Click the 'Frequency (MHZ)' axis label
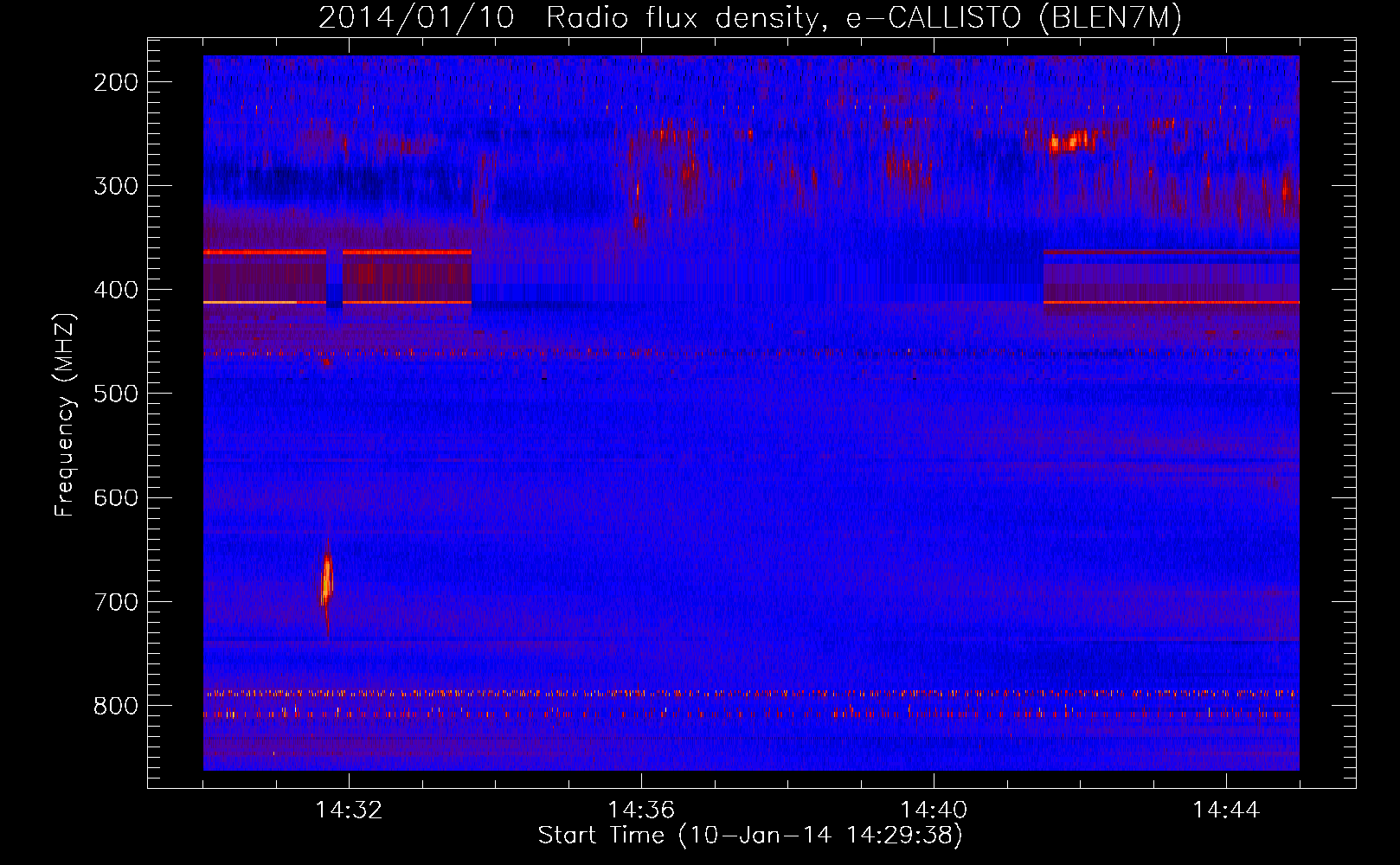This screenshot has width=1400, height=865. (x=65, y=415)
